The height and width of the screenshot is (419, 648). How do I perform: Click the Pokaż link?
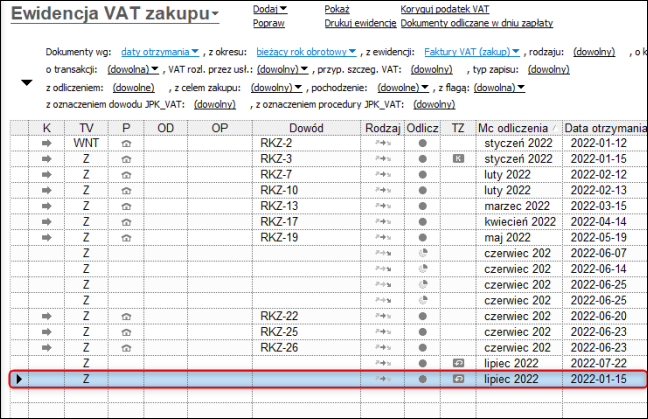tap(337, 9)
